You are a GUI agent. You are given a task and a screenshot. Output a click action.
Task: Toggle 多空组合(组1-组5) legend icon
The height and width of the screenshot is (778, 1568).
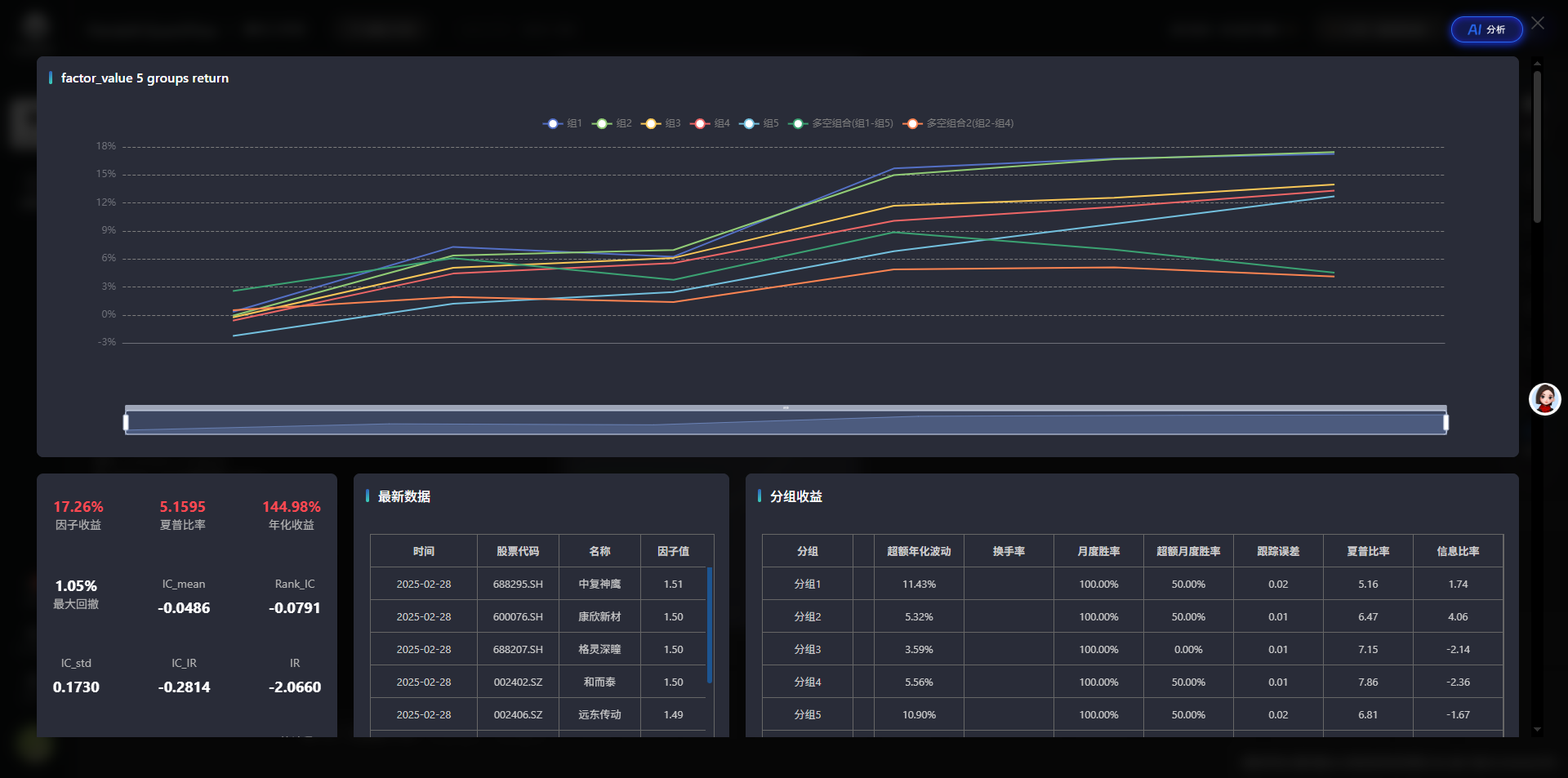tap(799, 123)
